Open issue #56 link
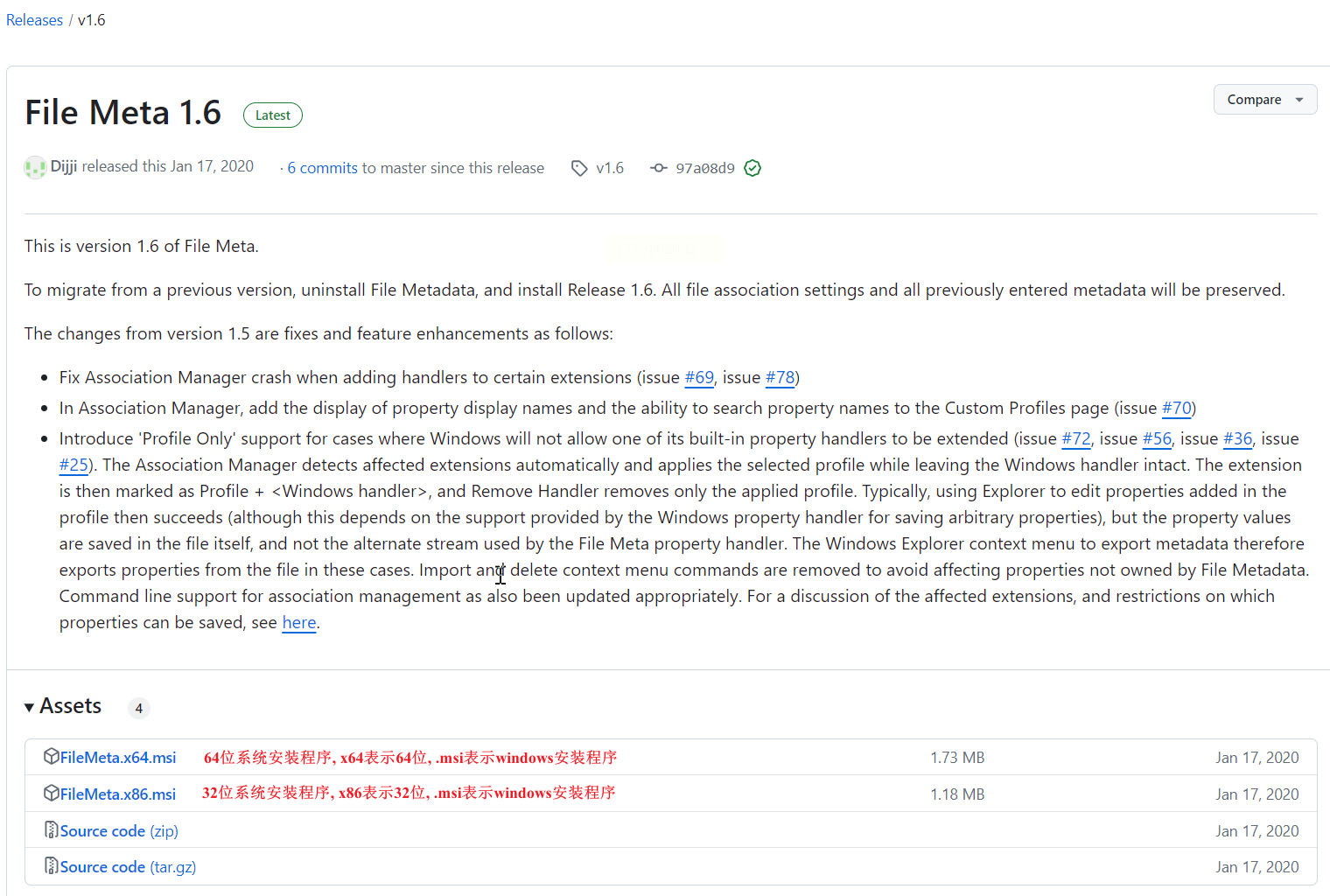 click(x=1157, y=438)
